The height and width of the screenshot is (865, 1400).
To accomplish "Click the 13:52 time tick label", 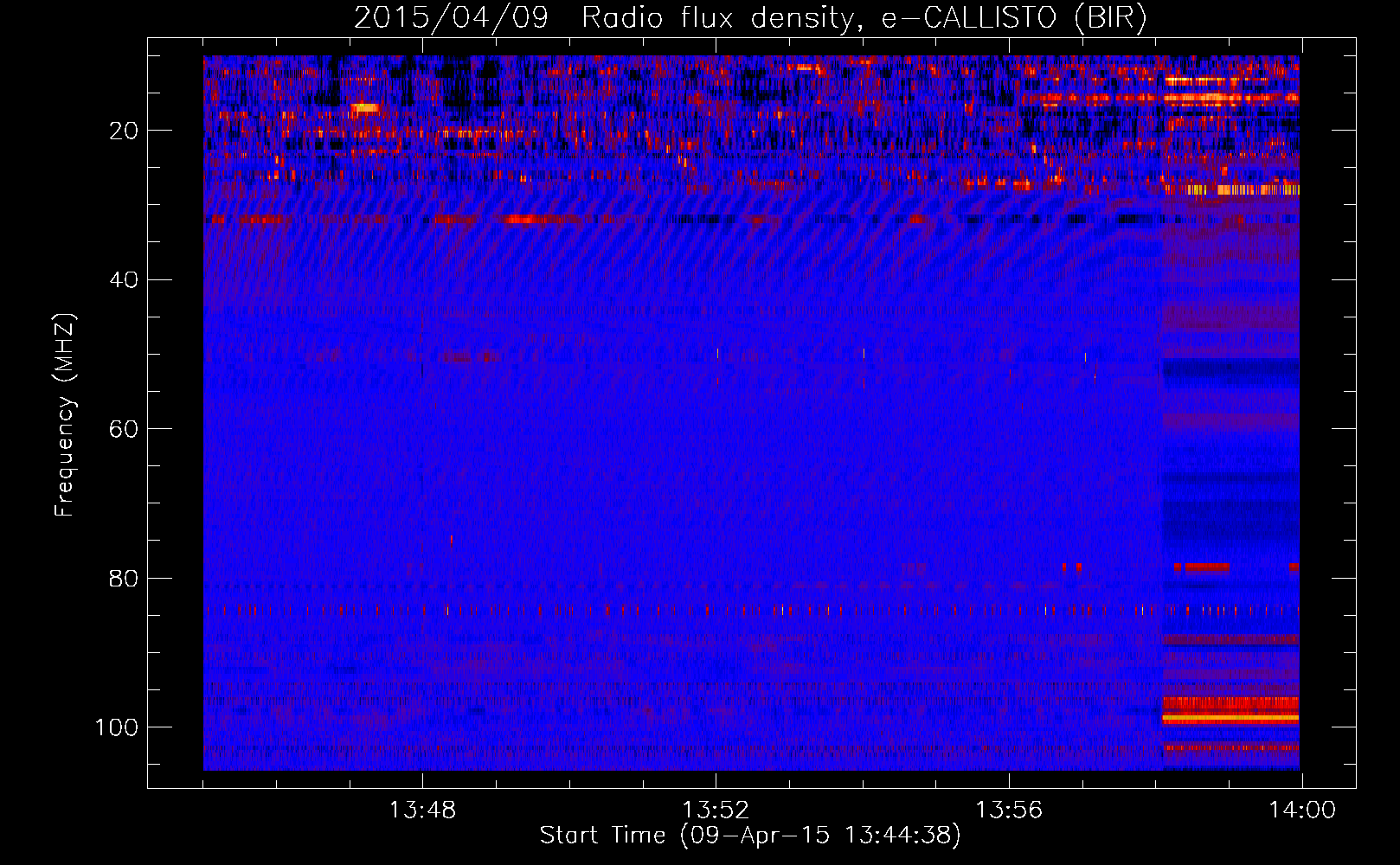I will [716, 811].
